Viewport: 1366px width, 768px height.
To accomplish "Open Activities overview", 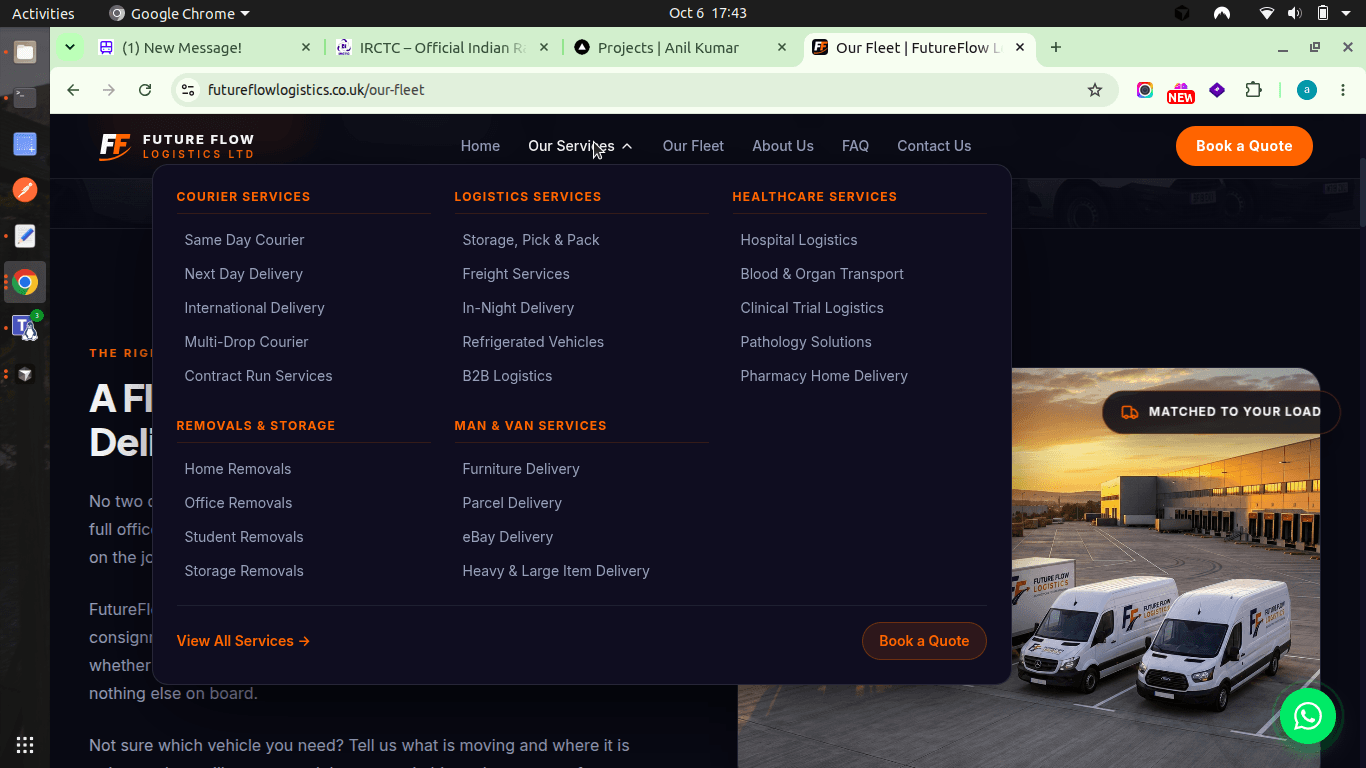I will click(43, 13).
